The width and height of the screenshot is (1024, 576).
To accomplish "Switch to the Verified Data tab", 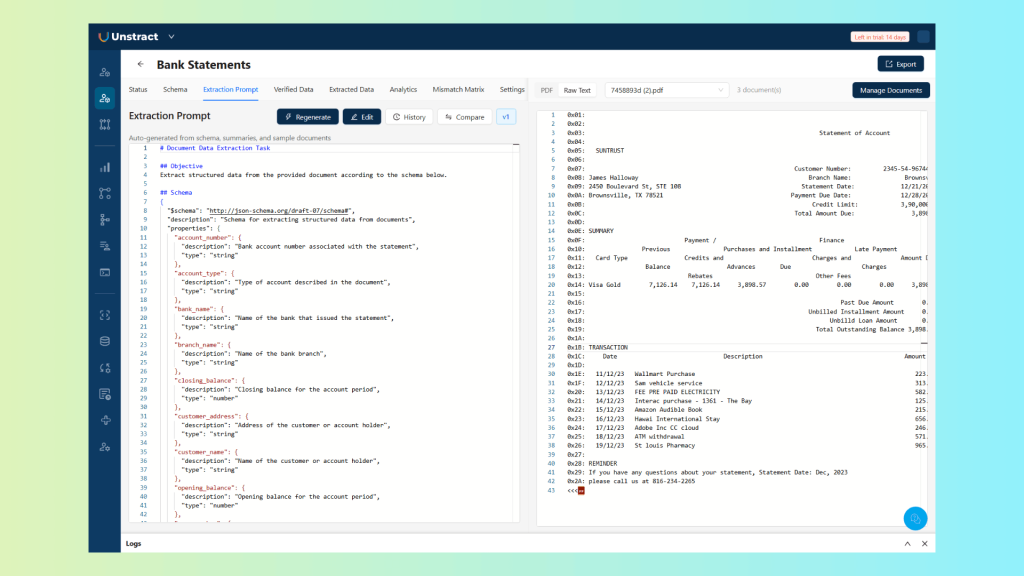I will click(293, 89).
